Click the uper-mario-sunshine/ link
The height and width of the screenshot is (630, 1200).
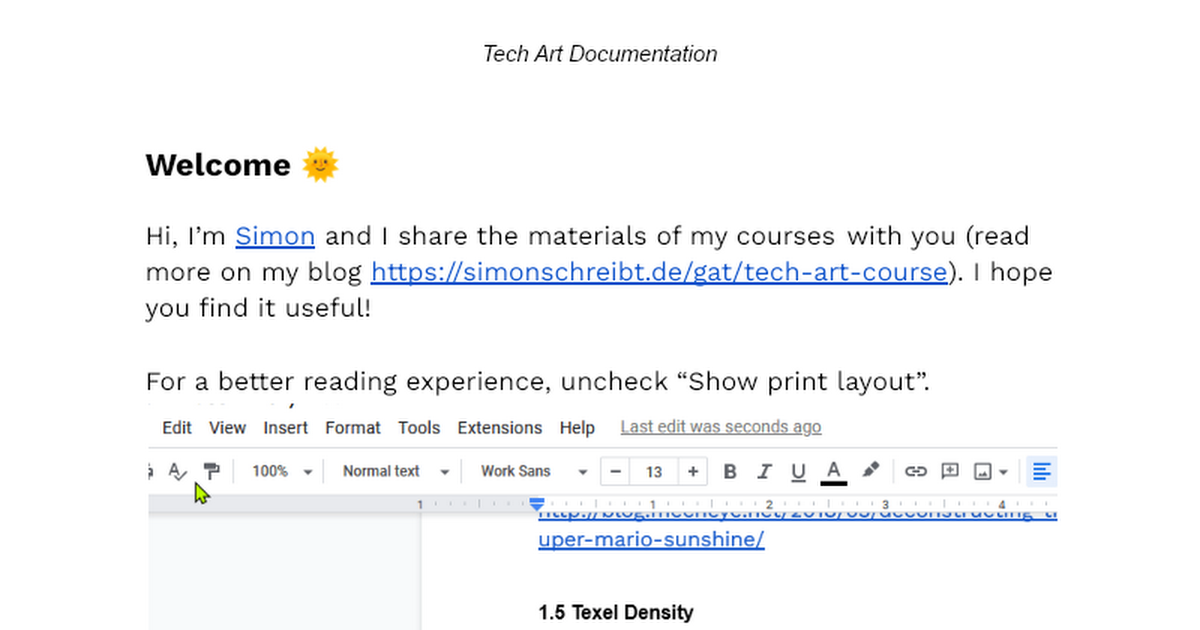[651, 540]
